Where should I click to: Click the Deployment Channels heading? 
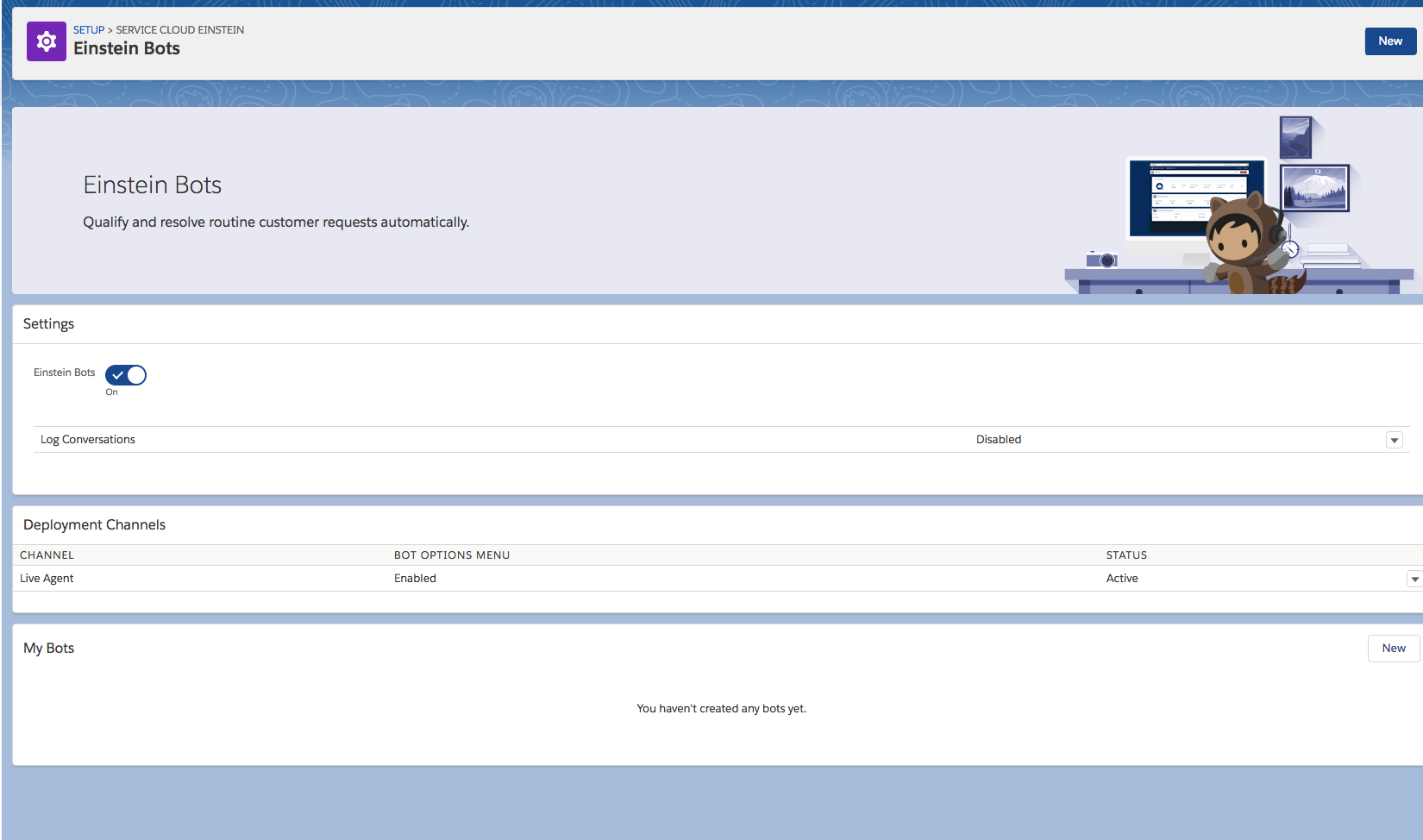pyautogui.click(x=94, y=525)
